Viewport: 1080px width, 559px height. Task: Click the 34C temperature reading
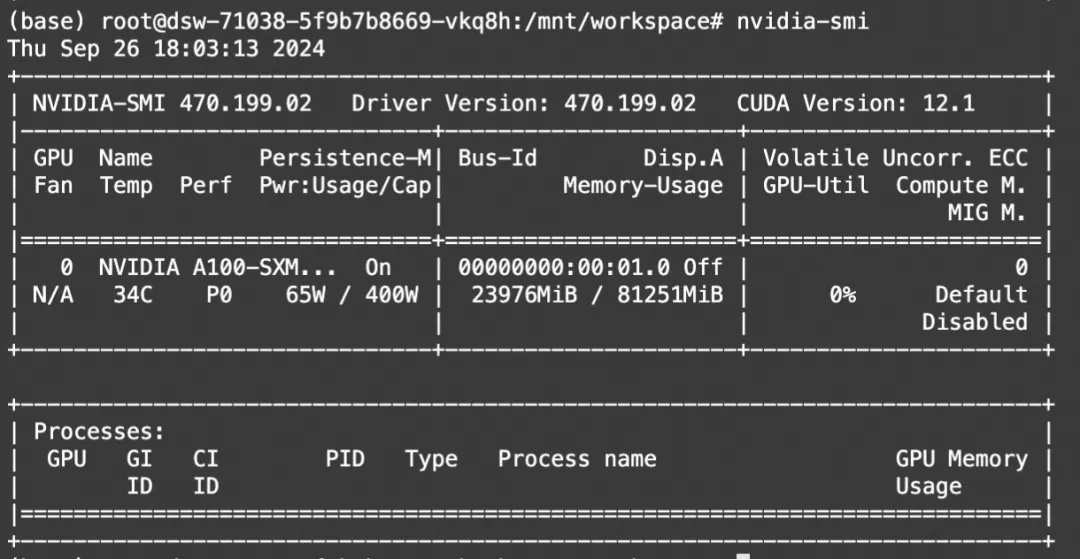126,295
